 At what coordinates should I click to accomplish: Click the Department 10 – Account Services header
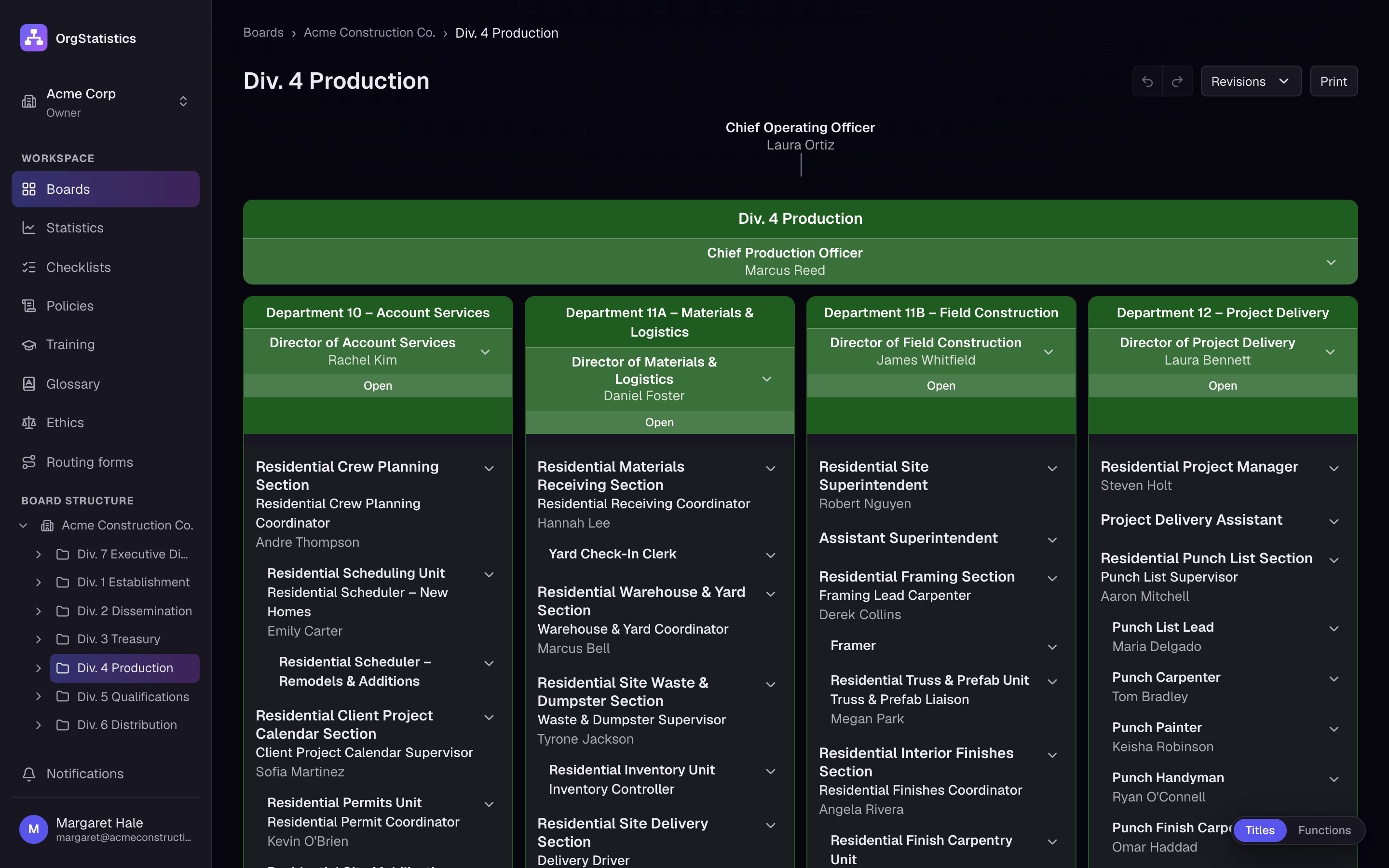(x=378, y=312)
